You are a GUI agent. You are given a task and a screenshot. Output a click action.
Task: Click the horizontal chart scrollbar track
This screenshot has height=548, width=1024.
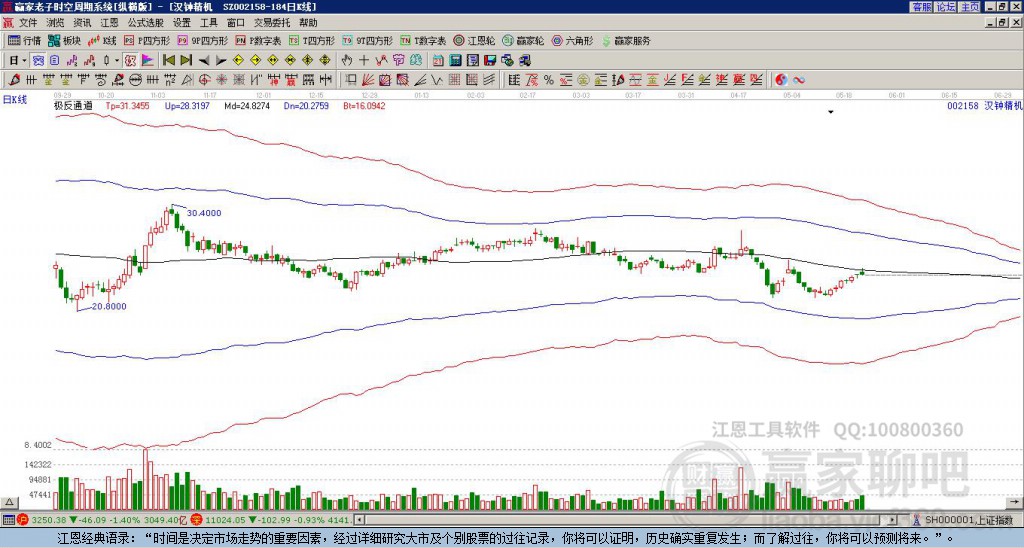click(x=626, y=520)
